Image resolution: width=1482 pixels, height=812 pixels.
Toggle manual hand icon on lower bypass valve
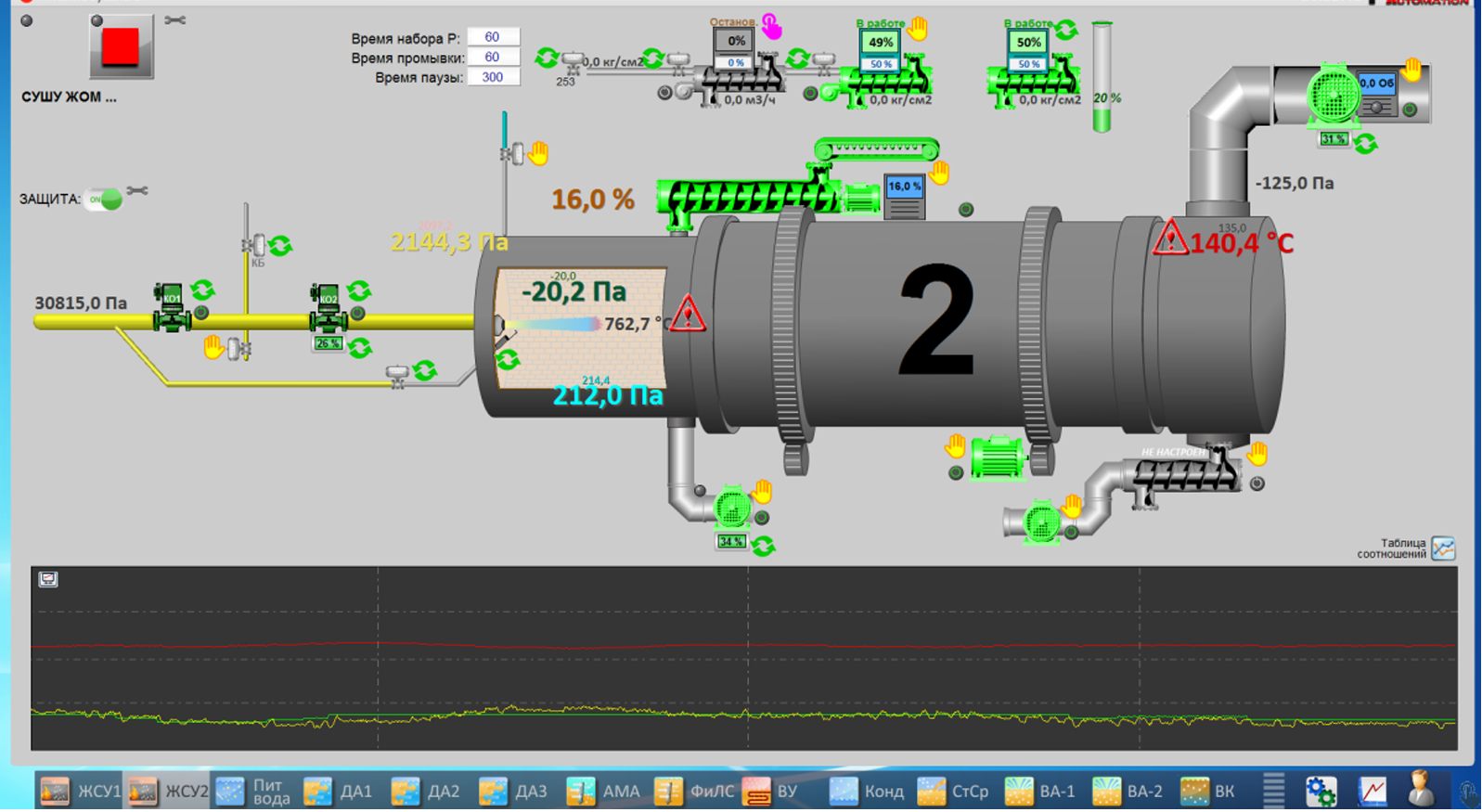[214, 347]
